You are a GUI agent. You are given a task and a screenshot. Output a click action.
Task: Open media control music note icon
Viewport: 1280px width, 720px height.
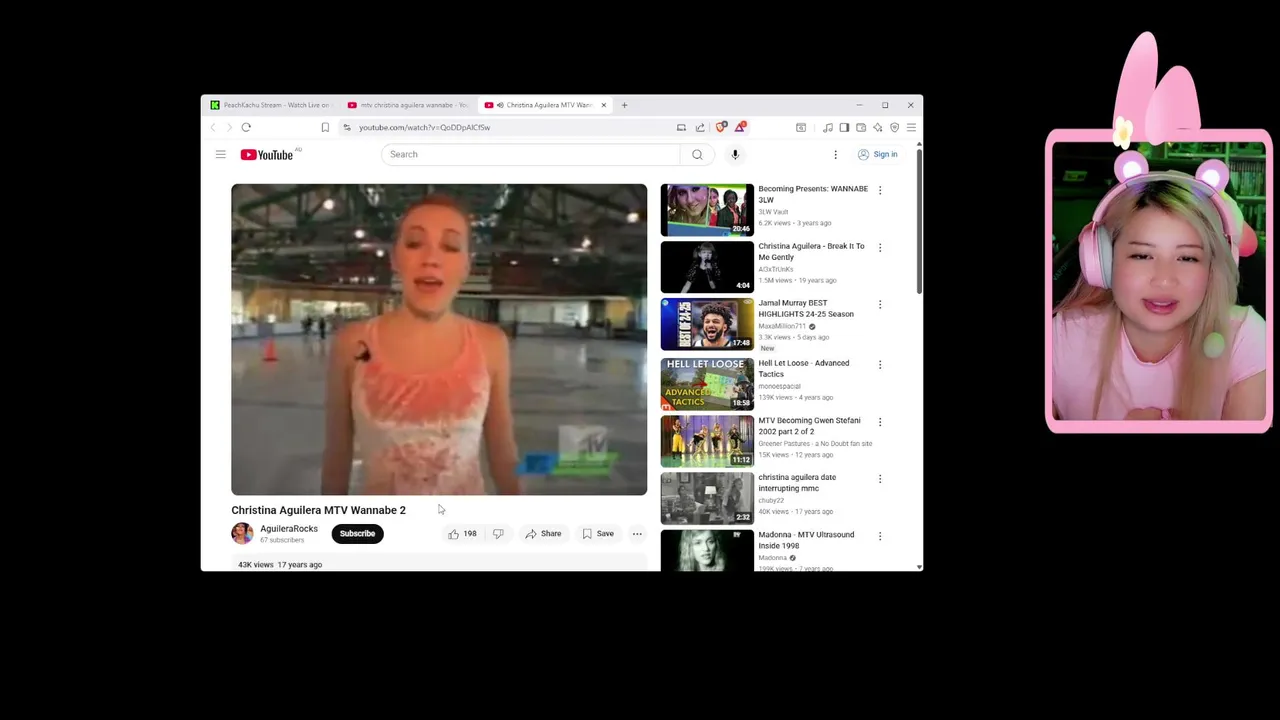[x=827, y=127]
